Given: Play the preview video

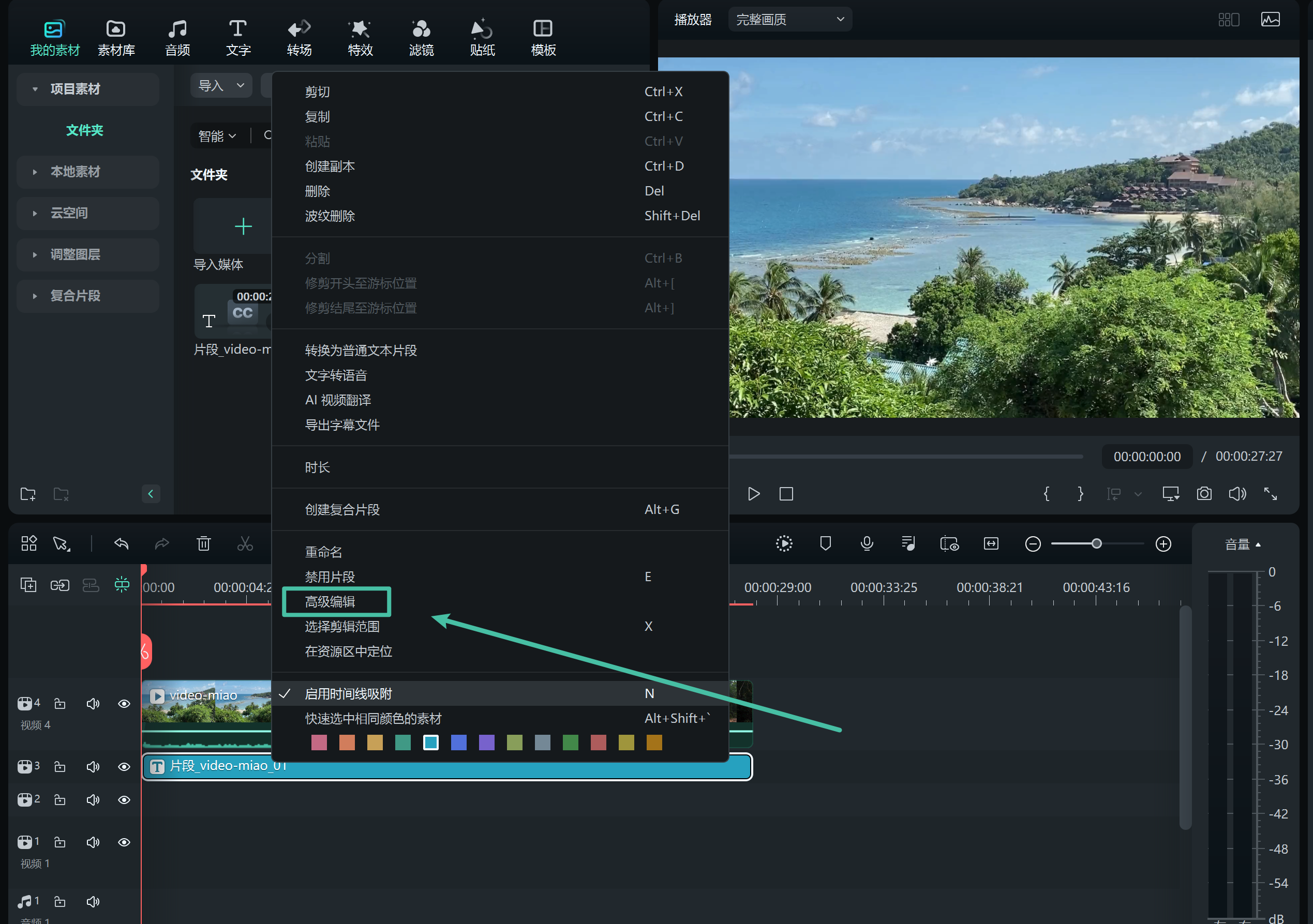Looking at the screenshot, I should coord(754,494).
